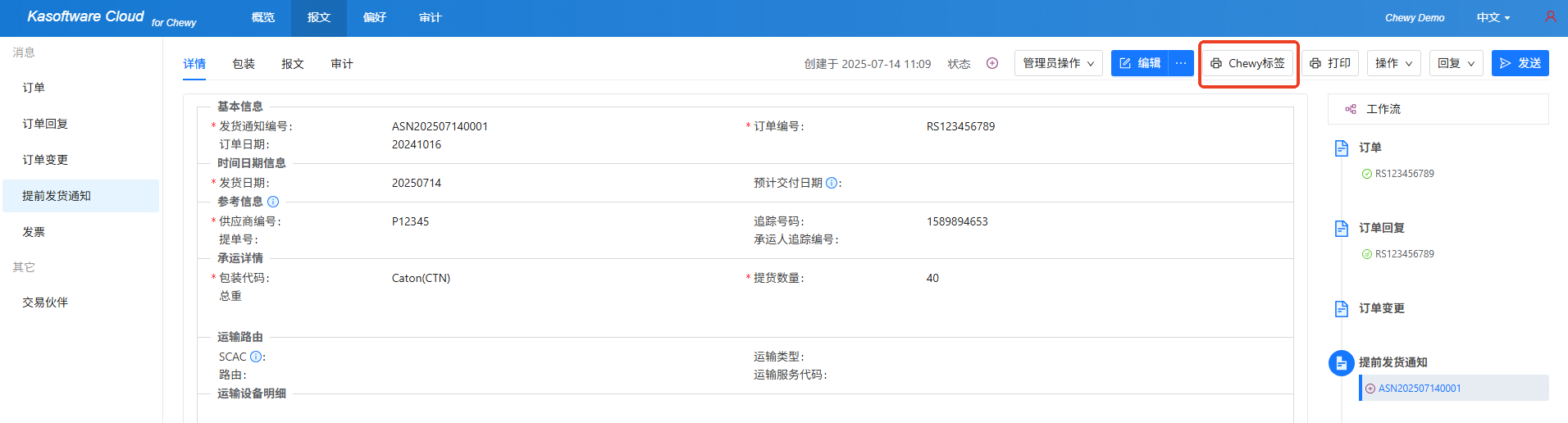
Task: Open ASN202507140001 link in workflow panel
Action: coord(1419,389)
